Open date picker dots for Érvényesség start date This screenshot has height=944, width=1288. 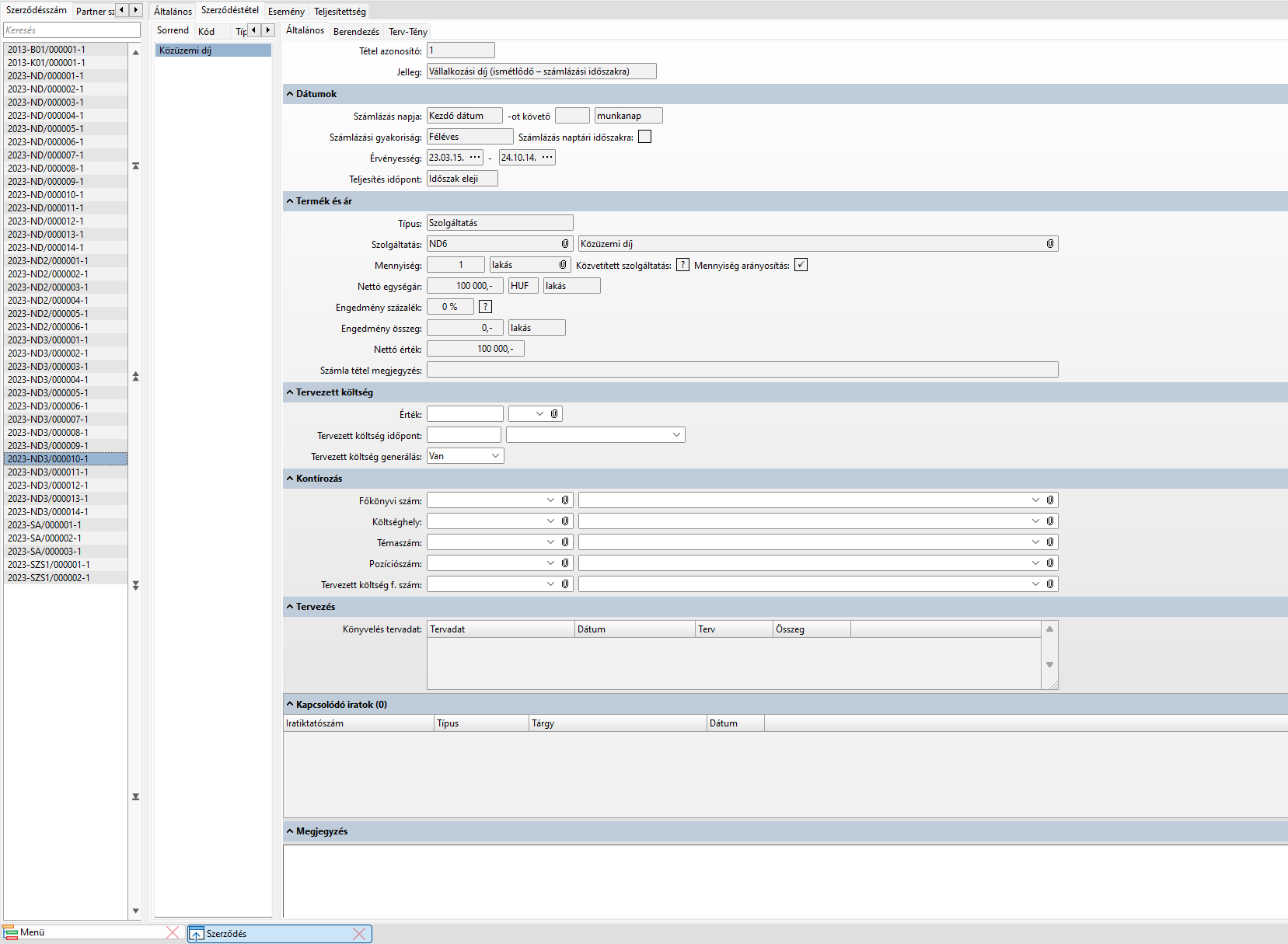(475, 158)
